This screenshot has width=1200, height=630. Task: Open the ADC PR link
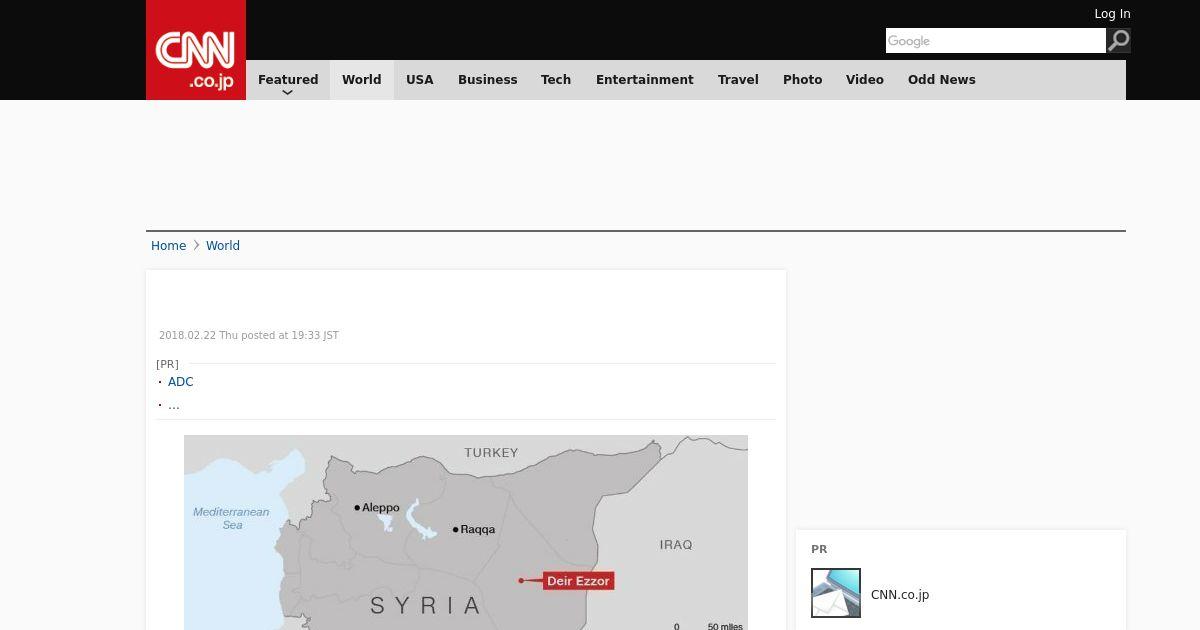coord(181,382)
